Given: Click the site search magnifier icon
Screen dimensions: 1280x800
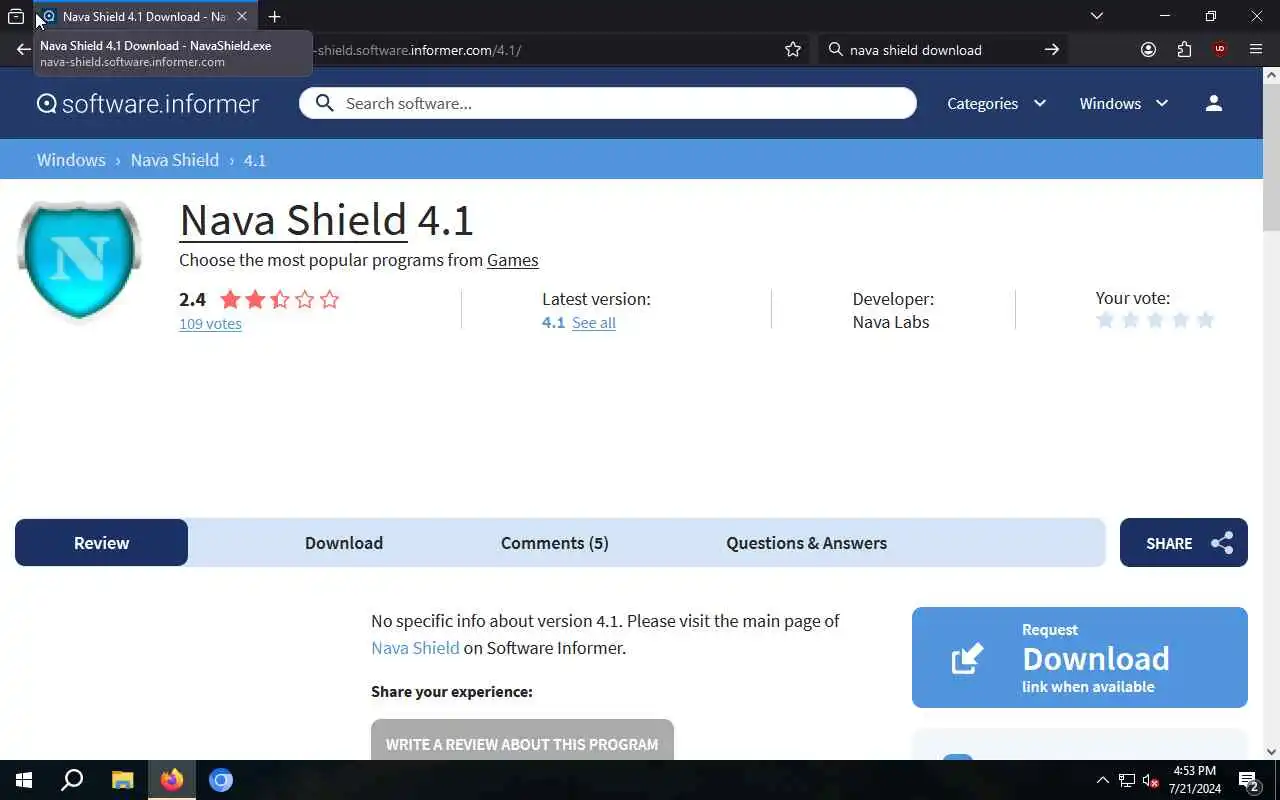Looking at the screenshot, I should [x=324, y=103].
